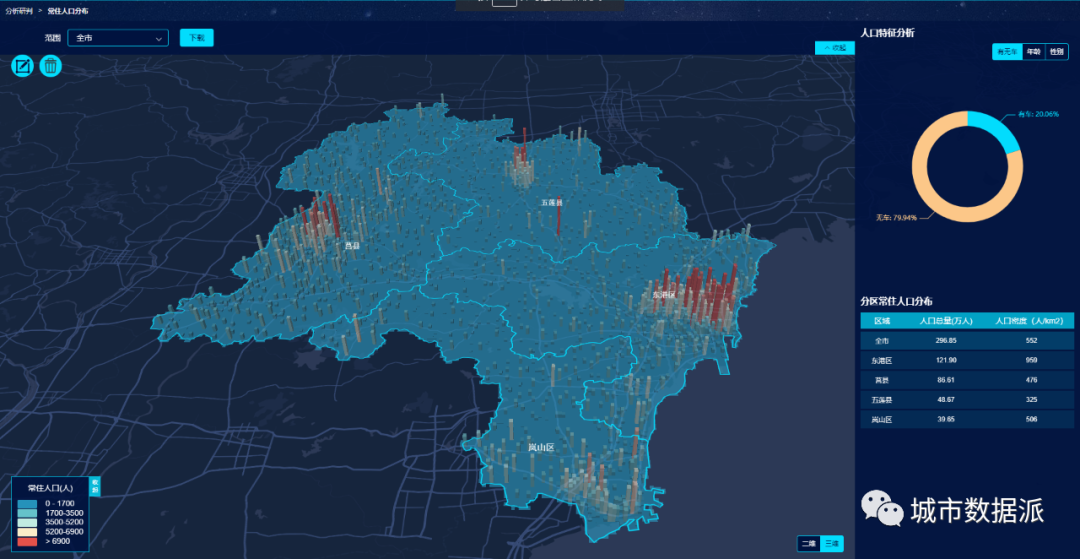Click the 5200-6900 legend color swatch
The height and width of the screenshot is (559, 1080).
(x=28, y=533)
